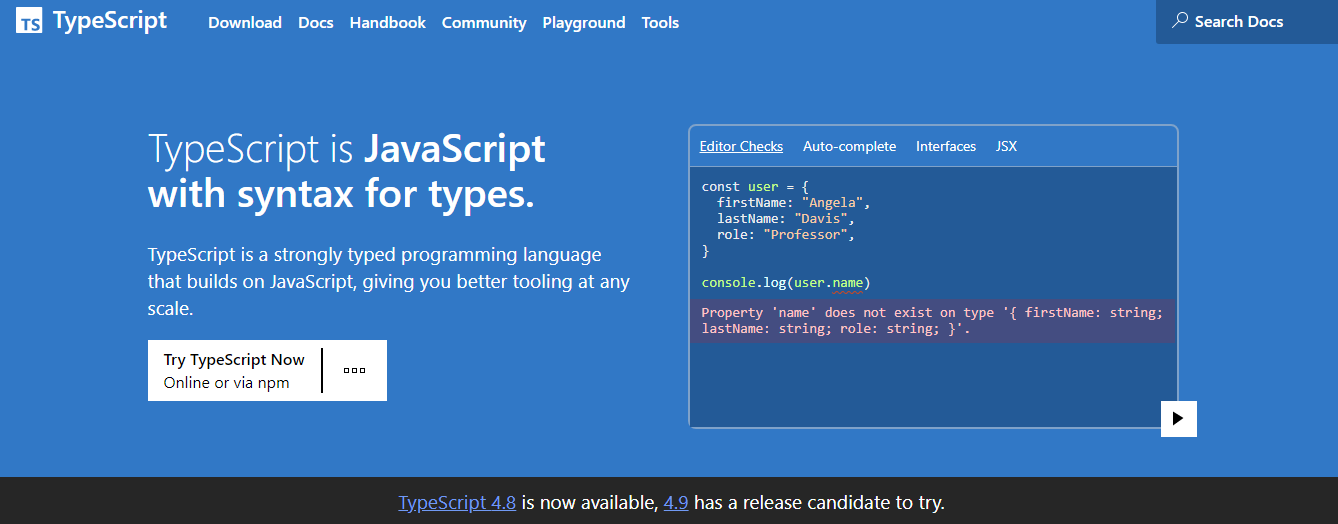Open the TypeScript 4.8 announcement link
The width and height of the screenshot is (1338, 524).
click(x=457, y=502)
